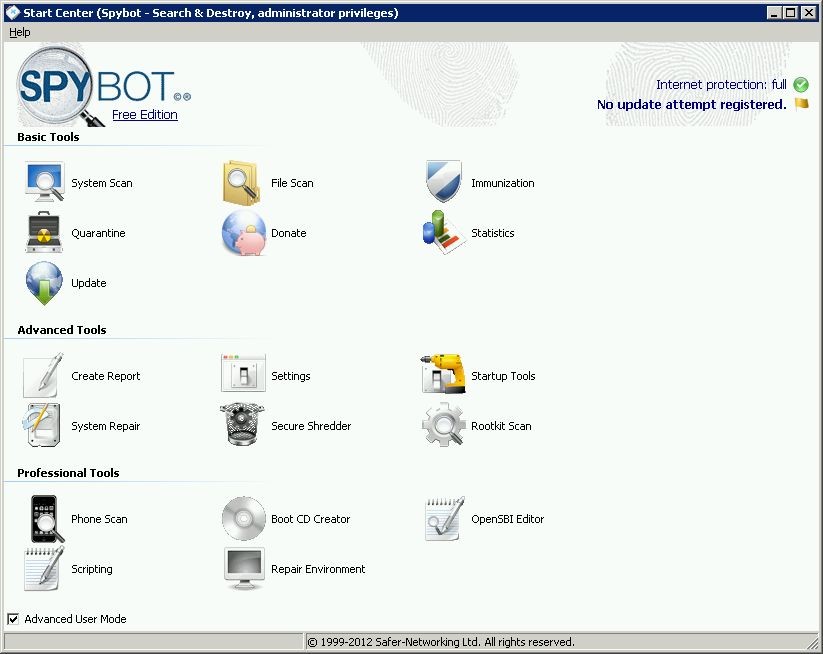
Task: Minimize the Start Center window
Action: tap(774, 13)
